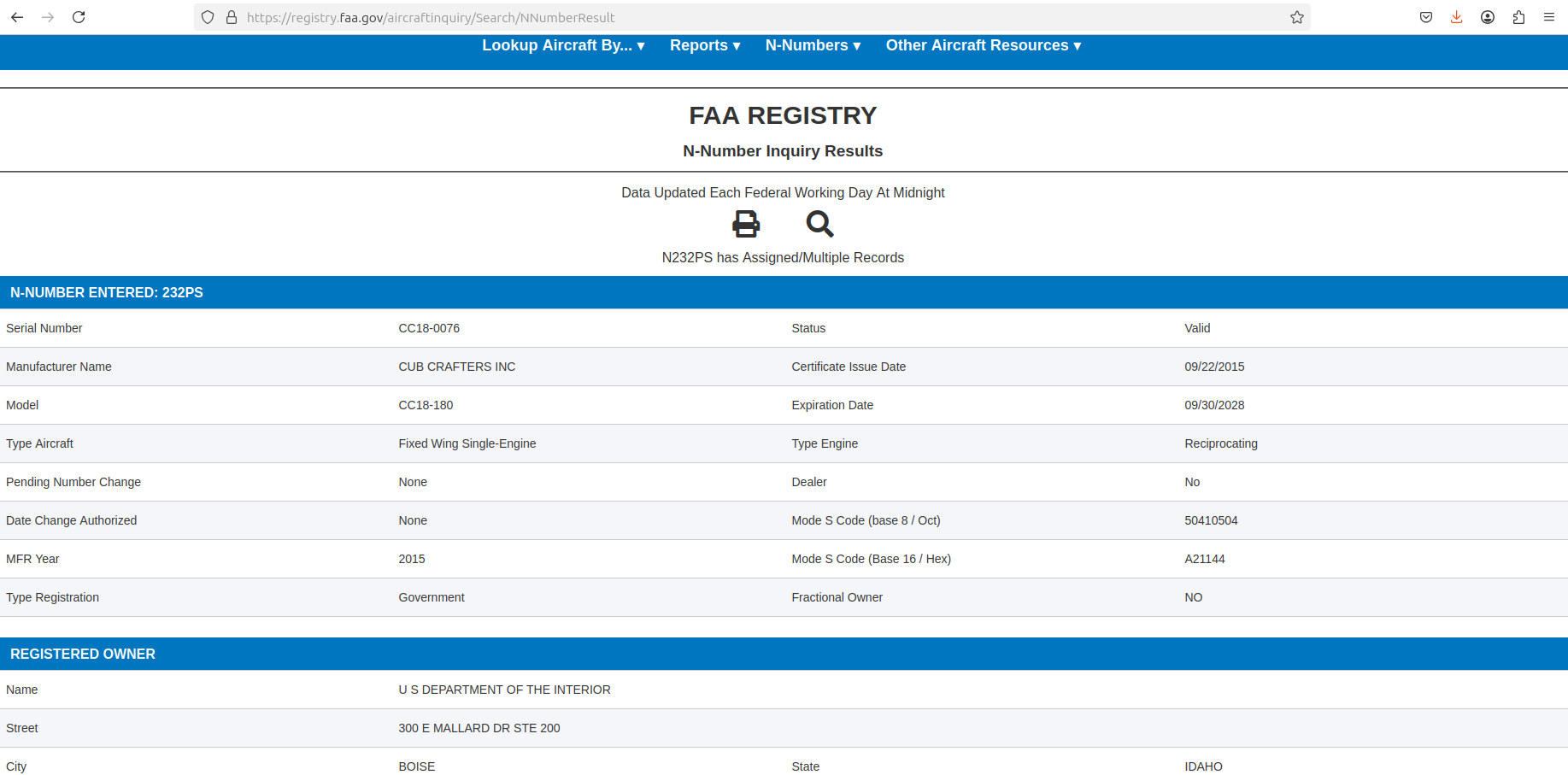Open the browser extensions puzzle icon
Viewport: 1568px width, 775px height.
[1518, 17]
